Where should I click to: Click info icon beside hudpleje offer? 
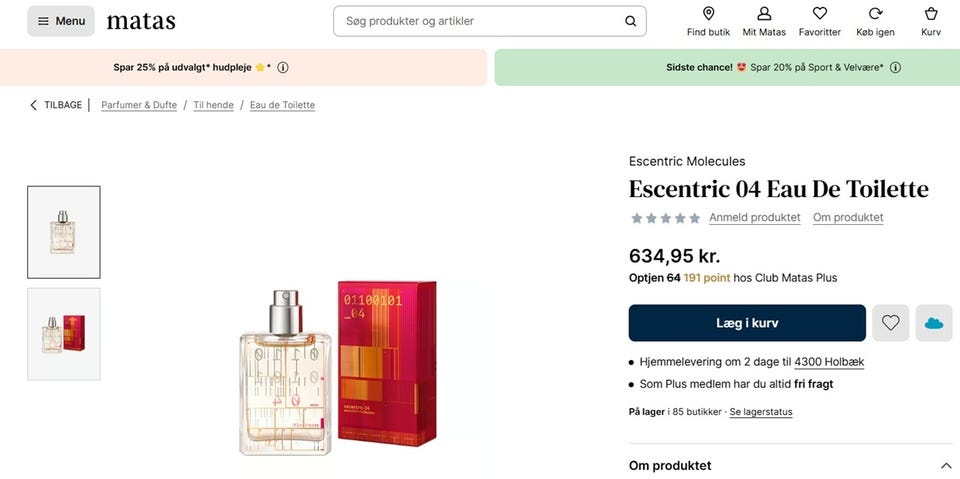point(283,68)
